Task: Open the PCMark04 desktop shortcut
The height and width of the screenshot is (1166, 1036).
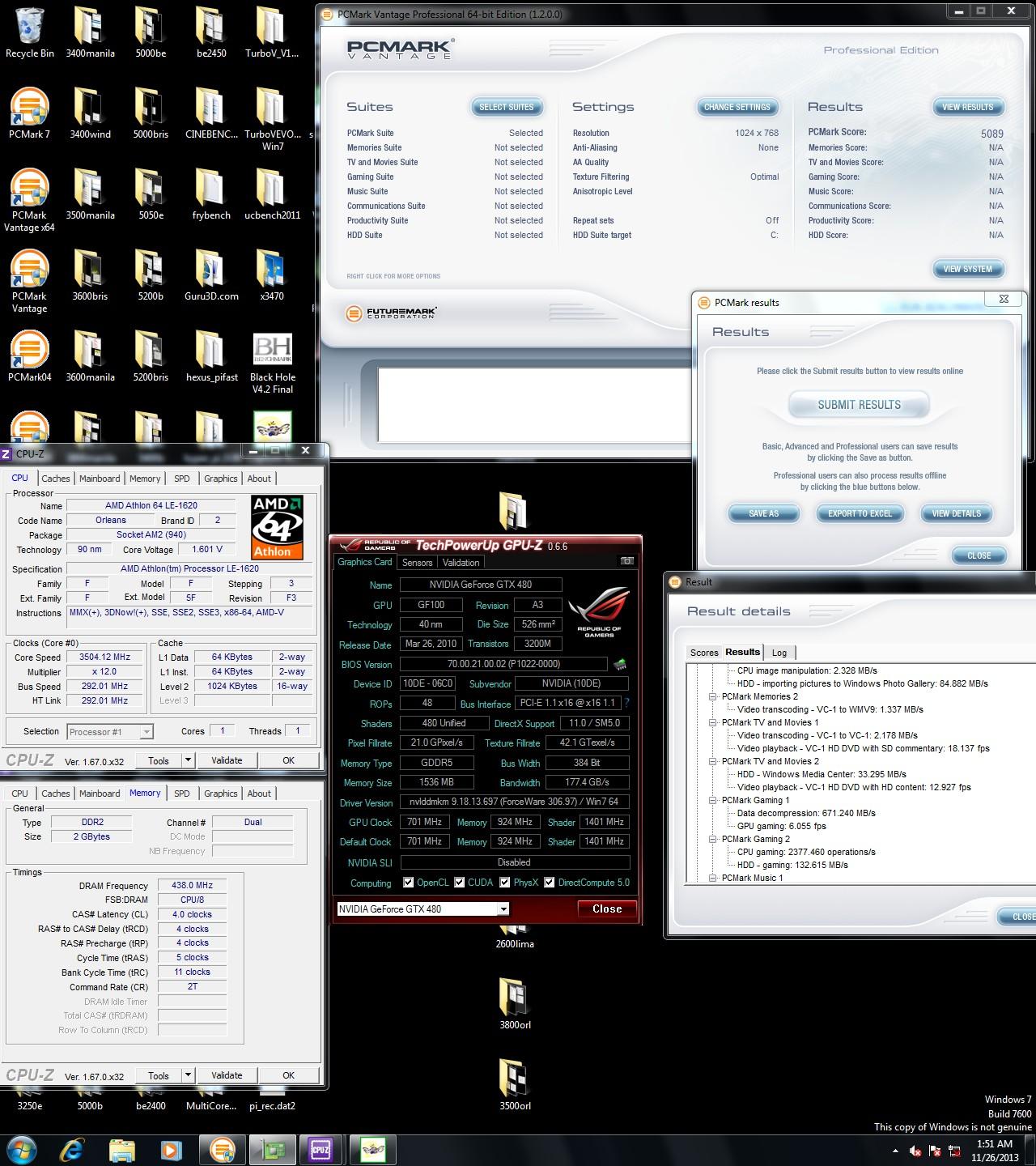Action: coord(29,356)
